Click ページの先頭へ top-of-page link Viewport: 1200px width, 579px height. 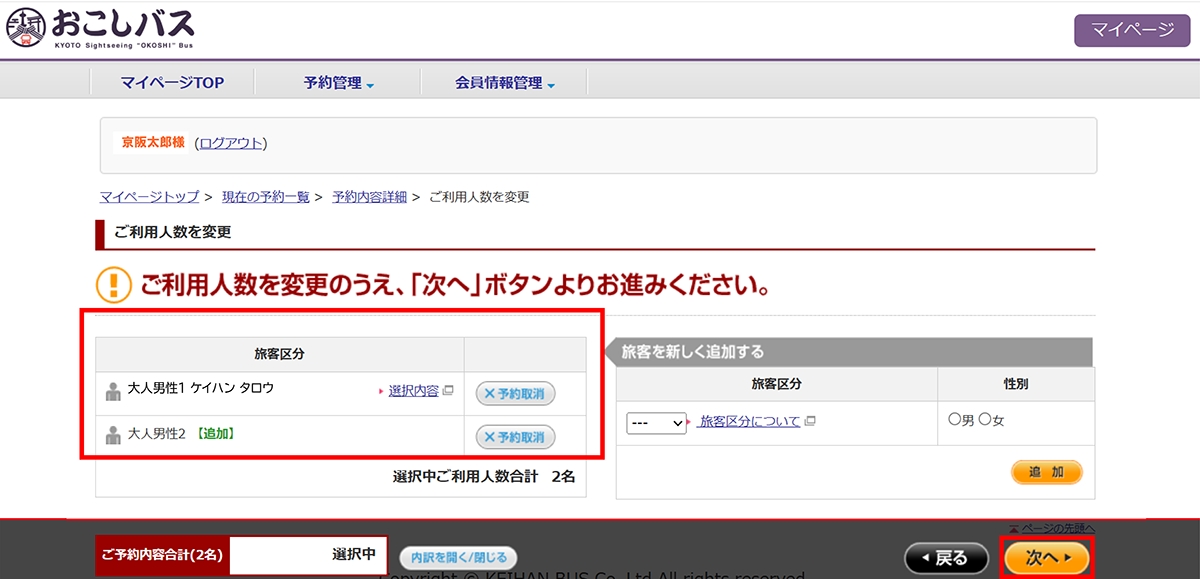click(1051, 528)
